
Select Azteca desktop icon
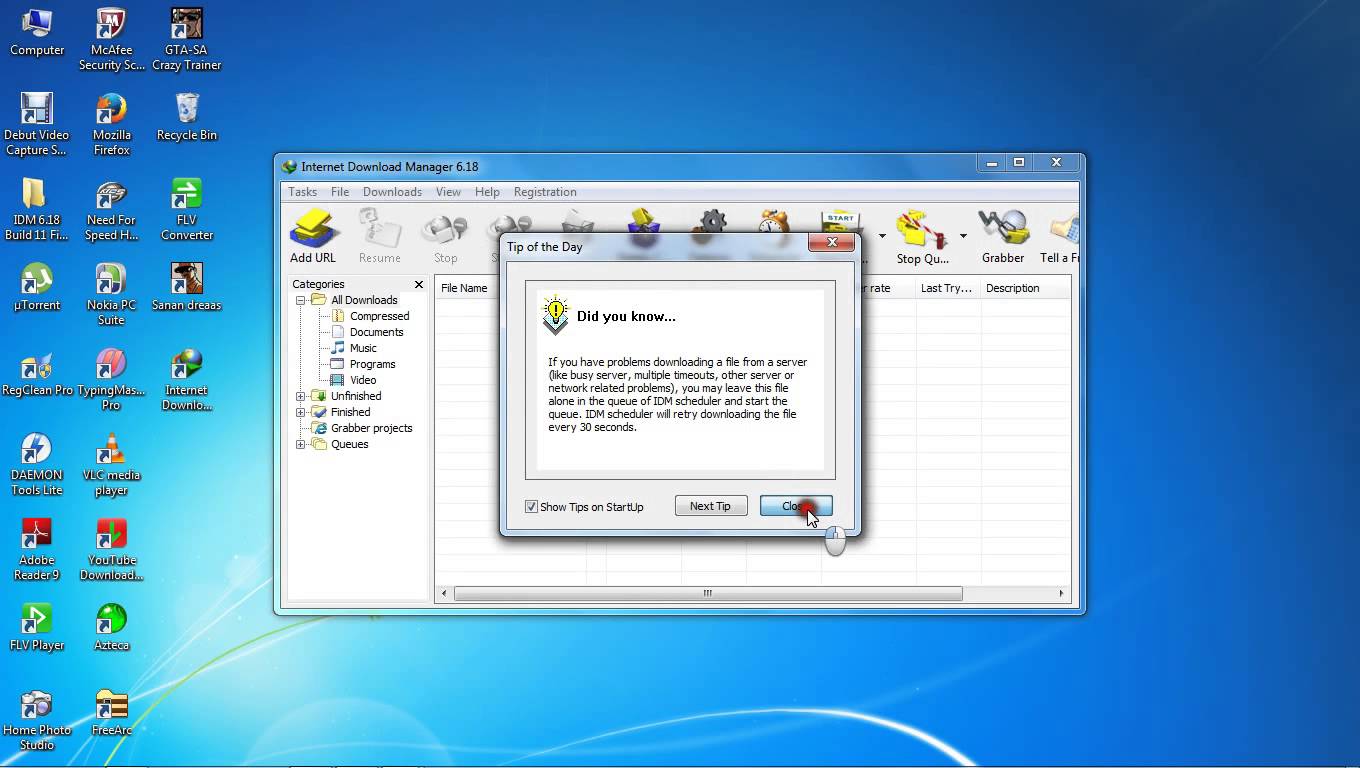[x=112, y=628]
